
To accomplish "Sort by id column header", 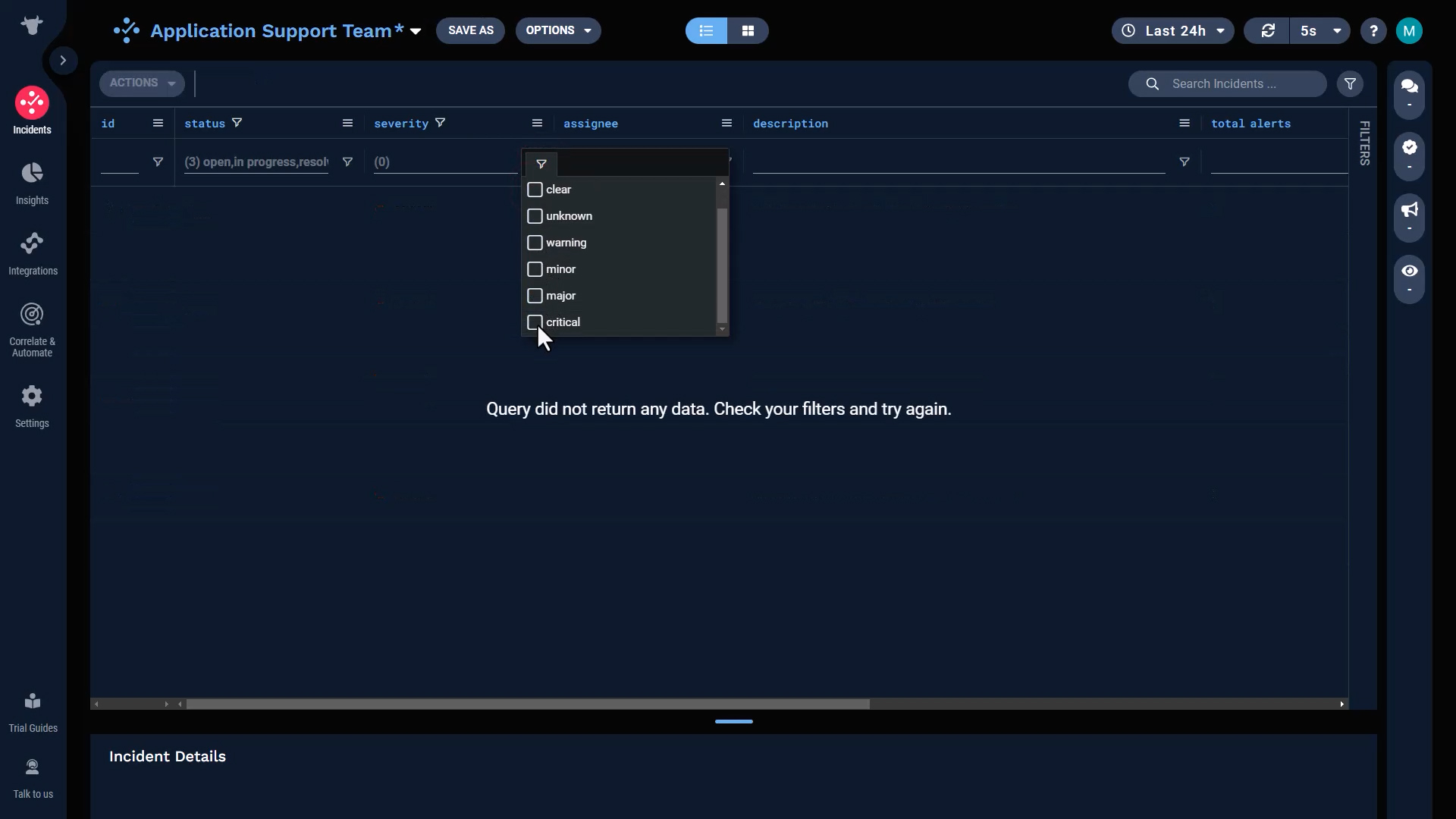I will (108, 124).
